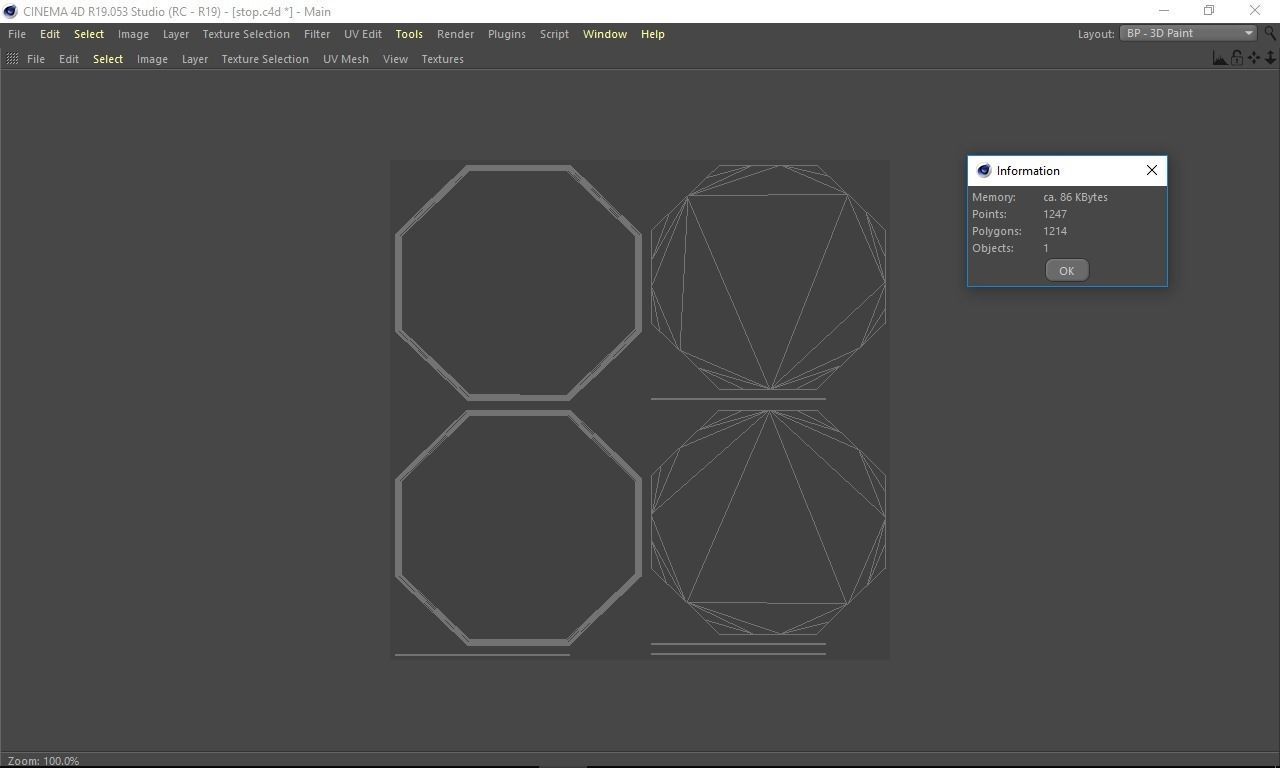The height and width of the screenshot is (768, 1280).
Task: Open the Script menu
Action: coord(554,34)
